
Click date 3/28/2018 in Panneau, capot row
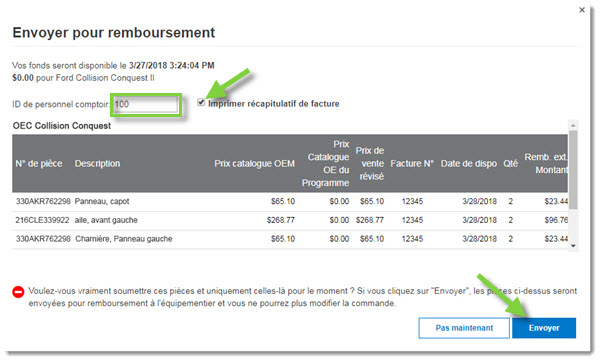pos(479,201)
